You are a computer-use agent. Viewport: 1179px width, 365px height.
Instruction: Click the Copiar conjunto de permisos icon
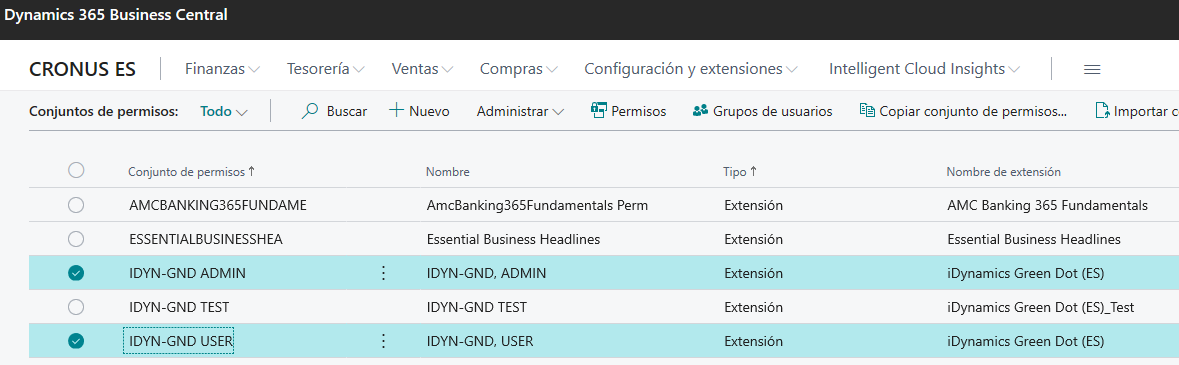(x=867, y=111)
